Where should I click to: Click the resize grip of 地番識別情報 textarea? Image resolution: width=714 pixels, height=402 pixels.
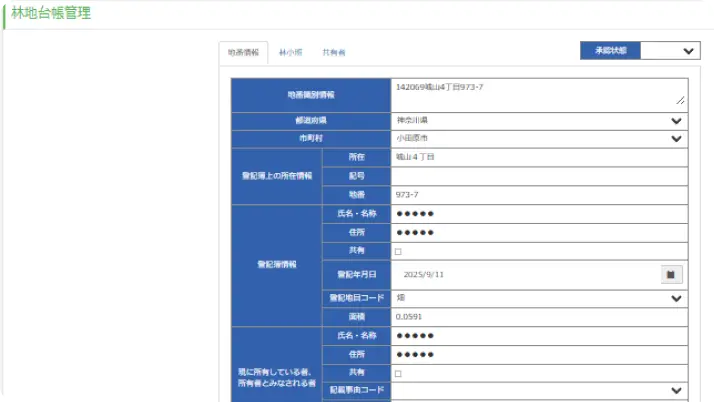coord(681,101)
